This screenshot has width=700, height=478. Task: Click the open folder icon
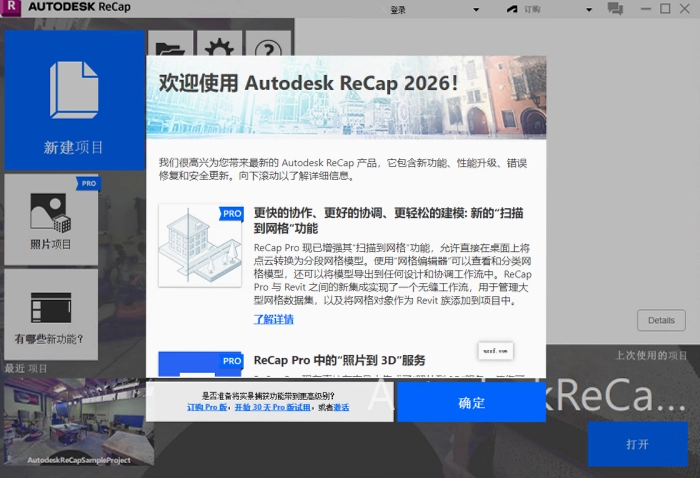click(171, 43)
